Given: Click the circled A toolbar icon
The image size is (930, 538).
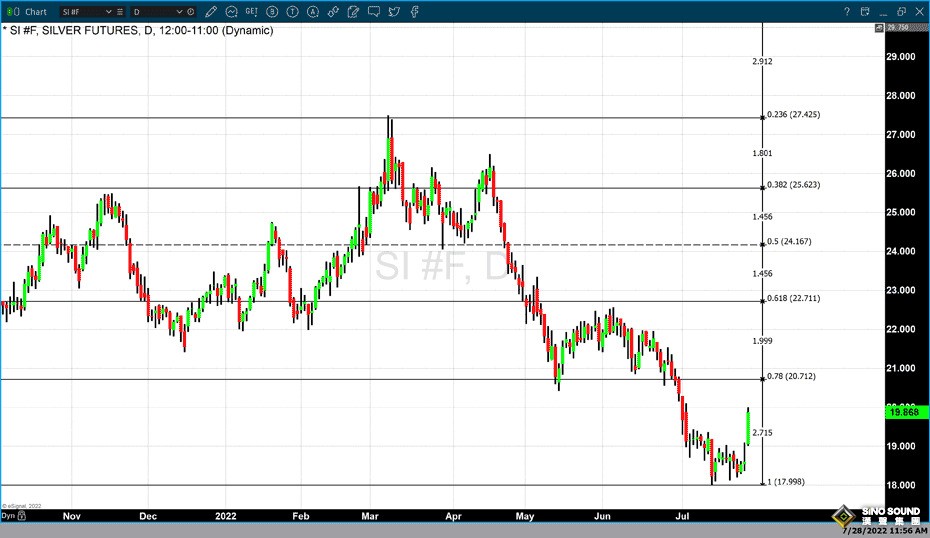Looking at the screenshot, I should tap(313, 12).
